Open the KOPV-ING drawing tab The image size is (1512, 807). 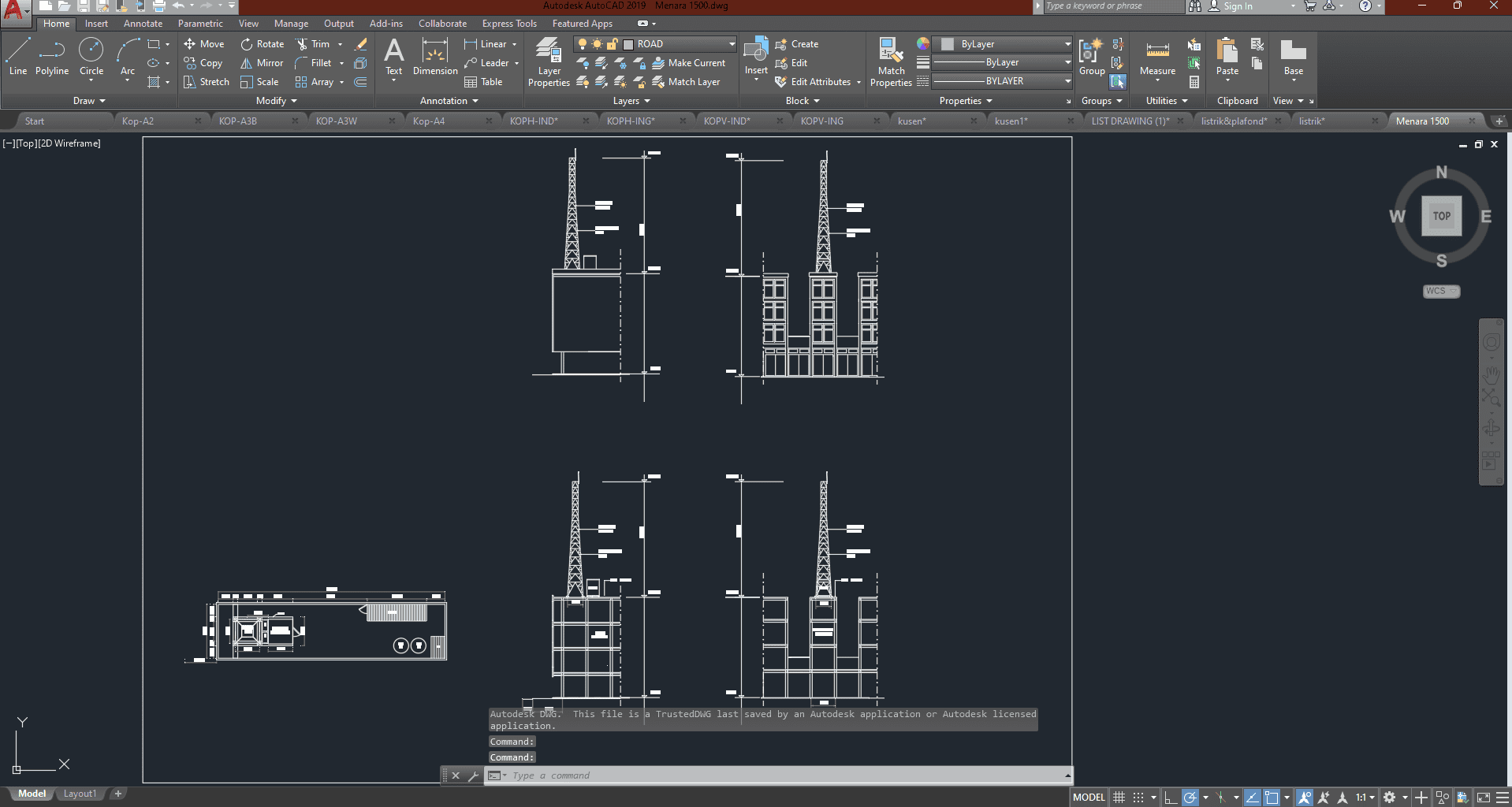pyautogui.click(x=822, y=121)
